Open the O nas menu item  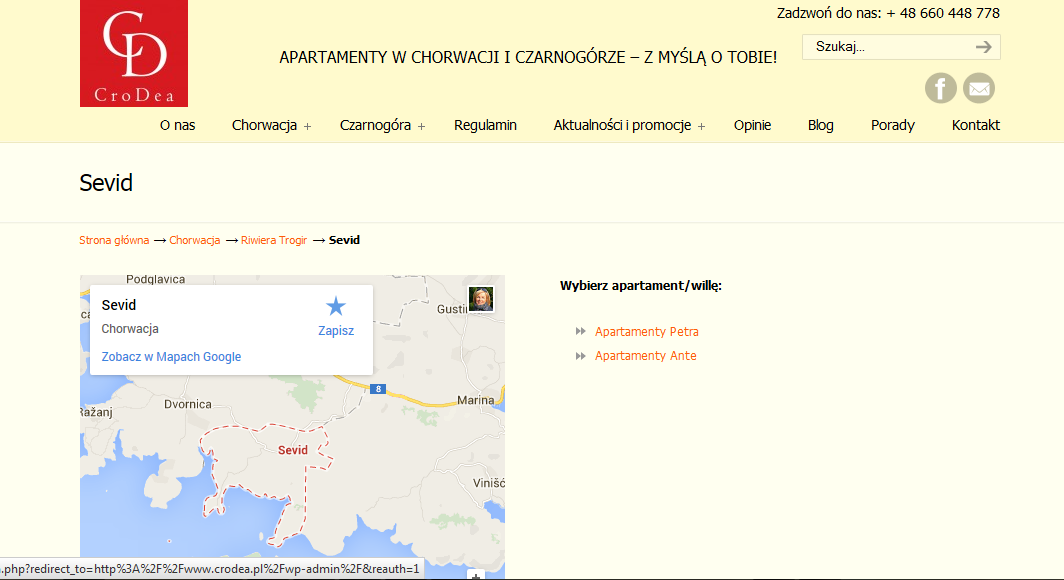coord(177,125)
